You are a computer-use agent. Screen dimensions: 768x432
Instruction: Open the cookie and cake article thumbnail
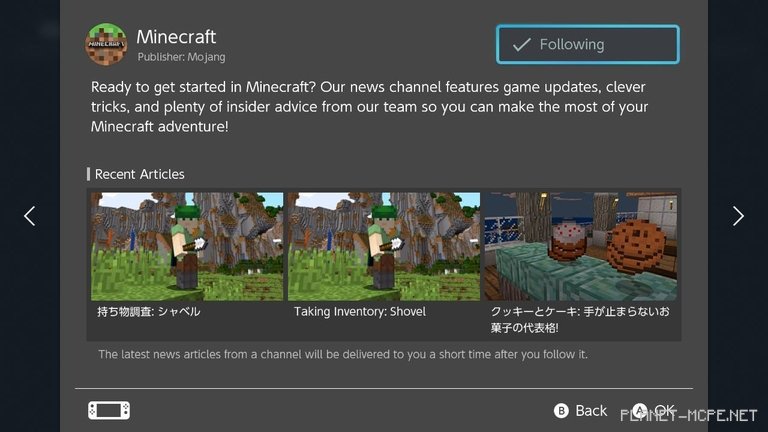(581, 246)
